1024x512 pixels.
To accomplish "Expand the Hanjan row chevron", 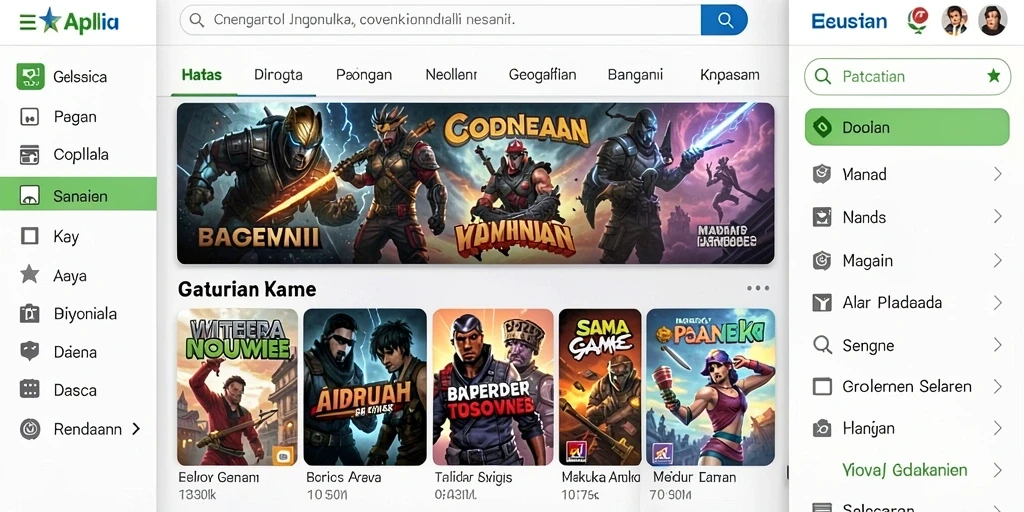I will pyautogui.click(x=997, y=428).
